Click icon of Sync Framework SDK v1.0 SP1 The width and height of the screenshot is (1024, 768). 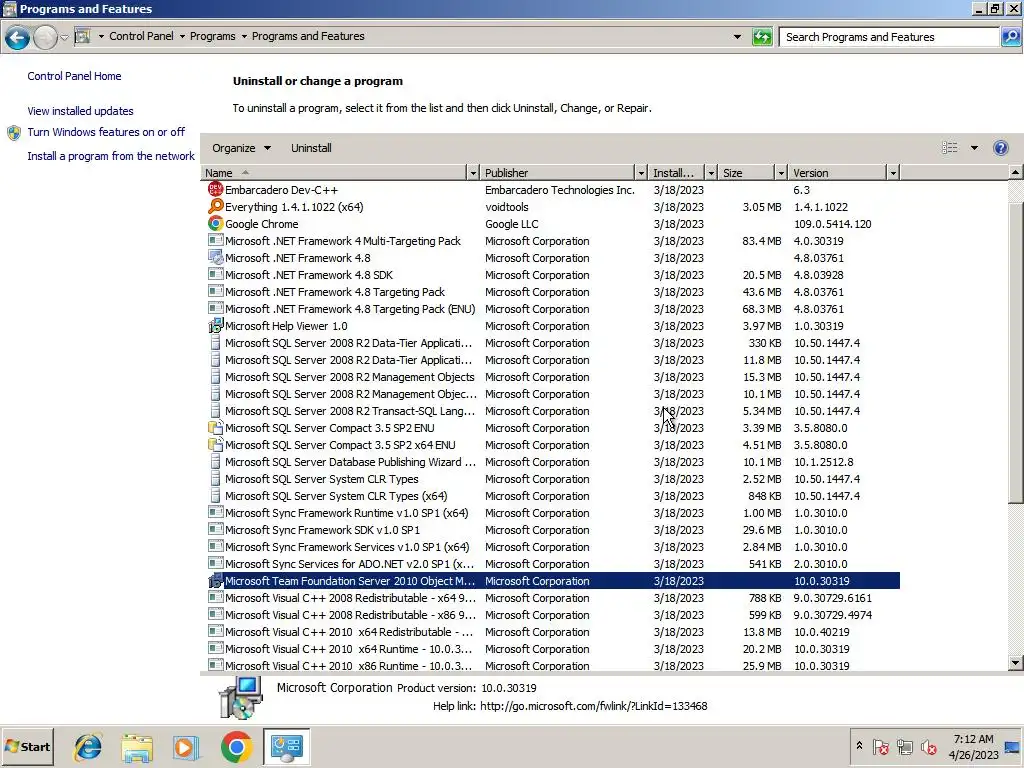(x=216, y=530)
